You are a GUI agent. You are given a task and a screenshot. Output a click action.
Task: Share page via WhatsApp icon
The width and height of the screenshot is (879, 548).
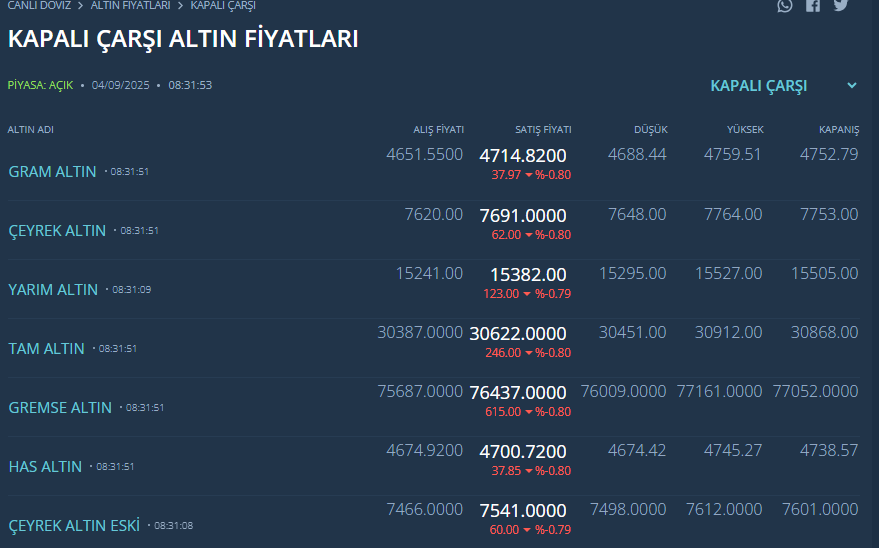coord(785,5)
